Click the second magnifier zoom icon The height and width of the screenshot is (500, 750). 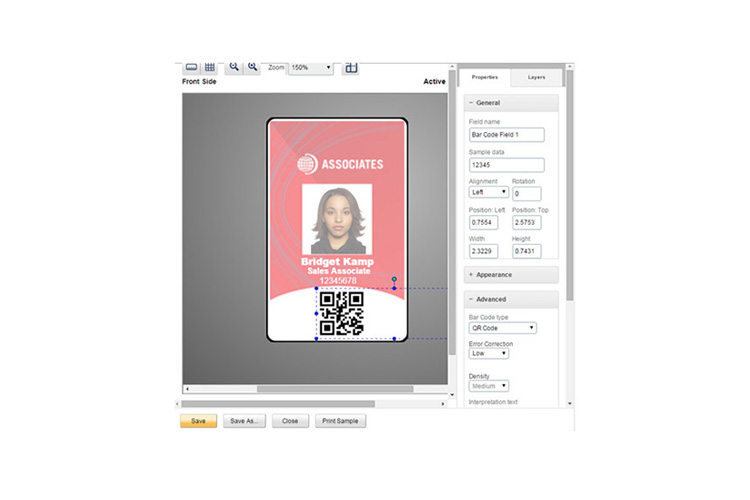coord(252,67)
